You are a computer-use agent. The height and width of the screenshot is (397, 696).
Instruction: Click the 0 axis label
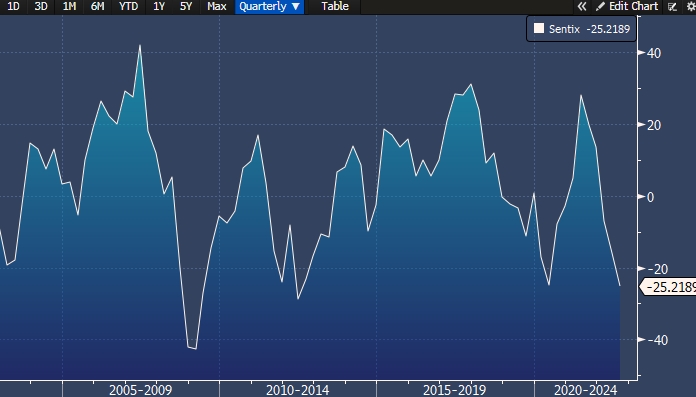tap(650, 197)
